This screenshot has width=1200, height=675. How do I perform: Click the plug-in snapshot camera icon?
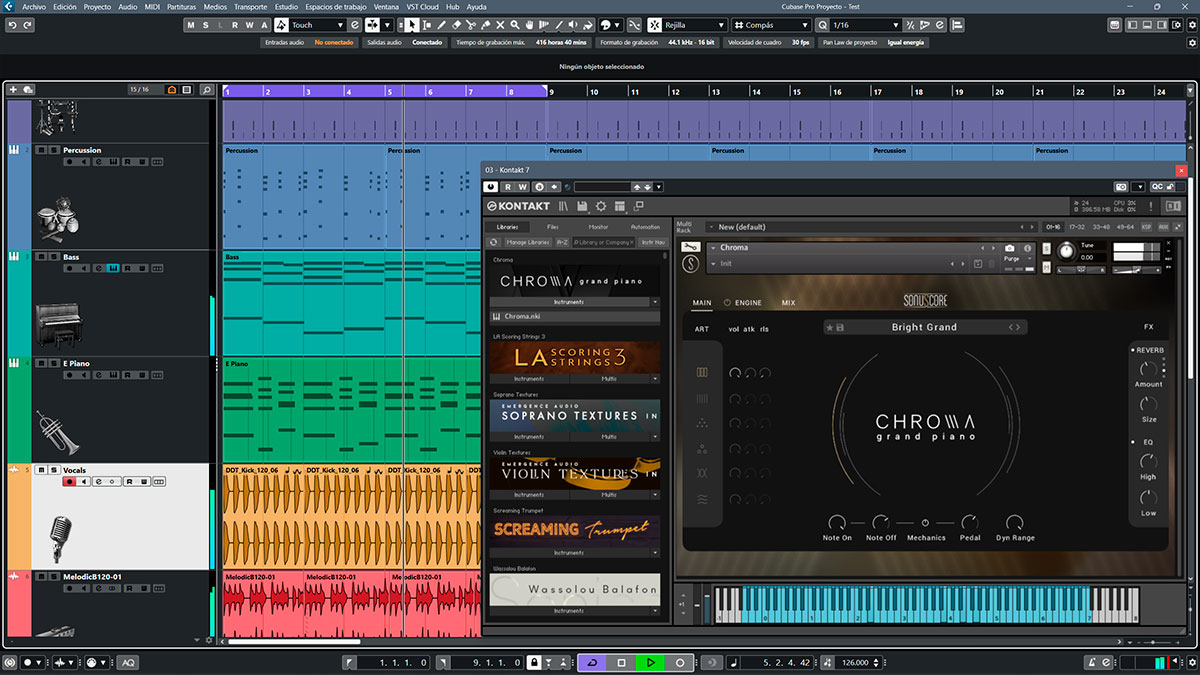click(1122, 186)
